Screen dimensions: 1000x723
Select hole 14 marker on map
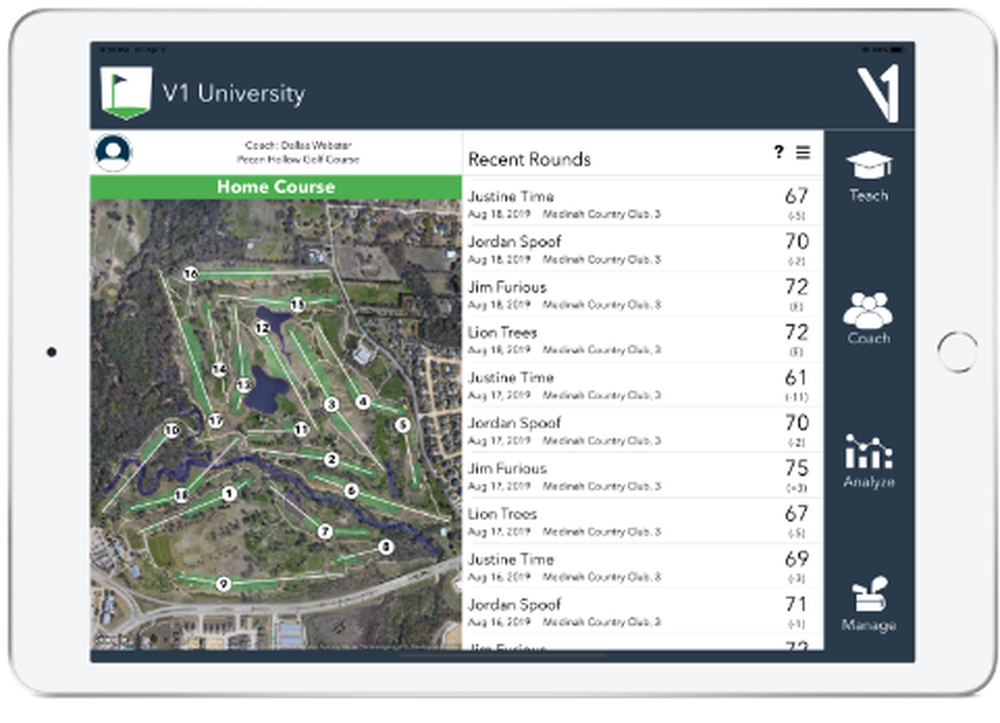(219, 369)
